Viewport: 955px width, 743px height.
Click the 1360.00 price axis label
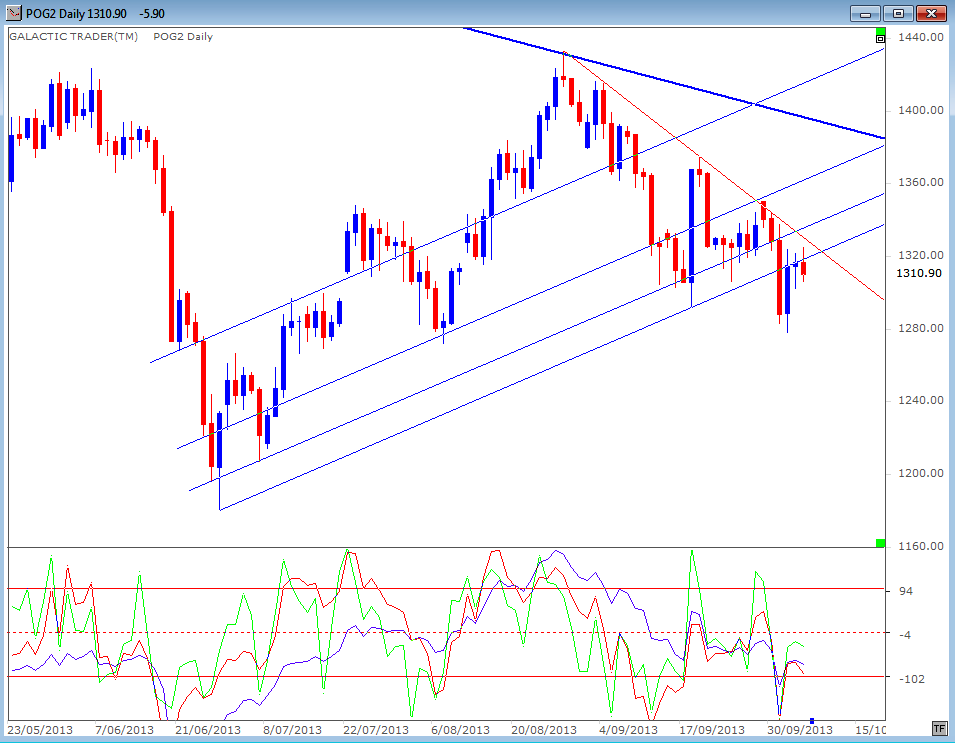pyautogui.click(x=921, y=183)
